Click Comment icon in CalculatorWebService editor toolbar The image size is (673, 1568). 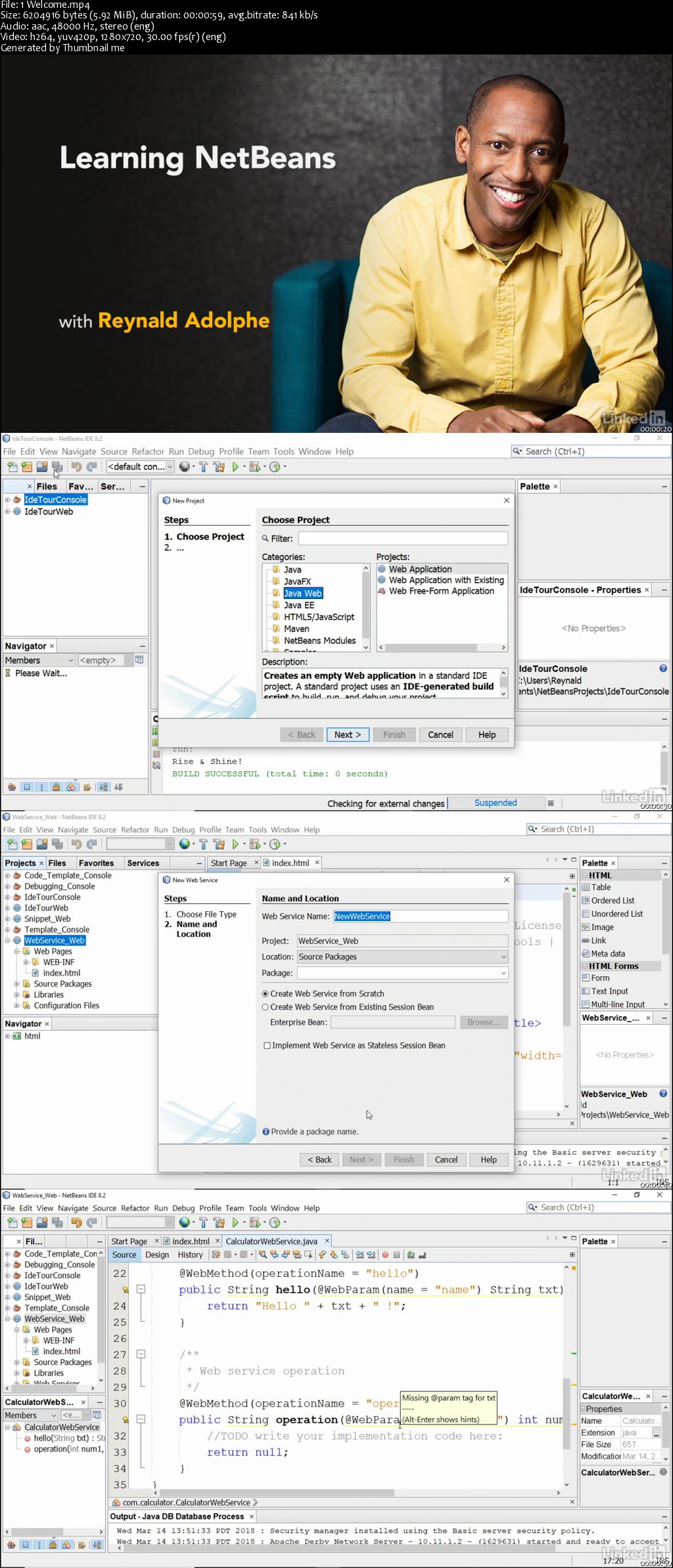(411, 1254)
